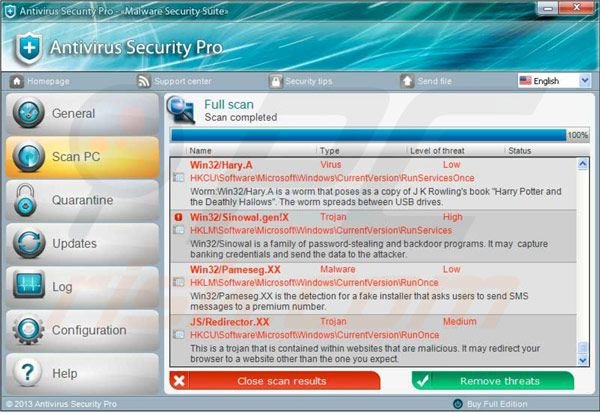Click the Help question mark icon
This screenshot has width=600, height=414.
click(x=28, y=373)
